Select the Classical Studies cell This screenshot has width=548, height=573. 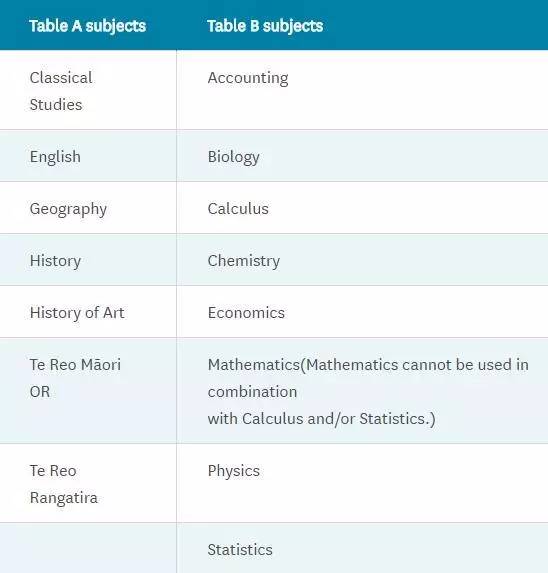point(88,90)
